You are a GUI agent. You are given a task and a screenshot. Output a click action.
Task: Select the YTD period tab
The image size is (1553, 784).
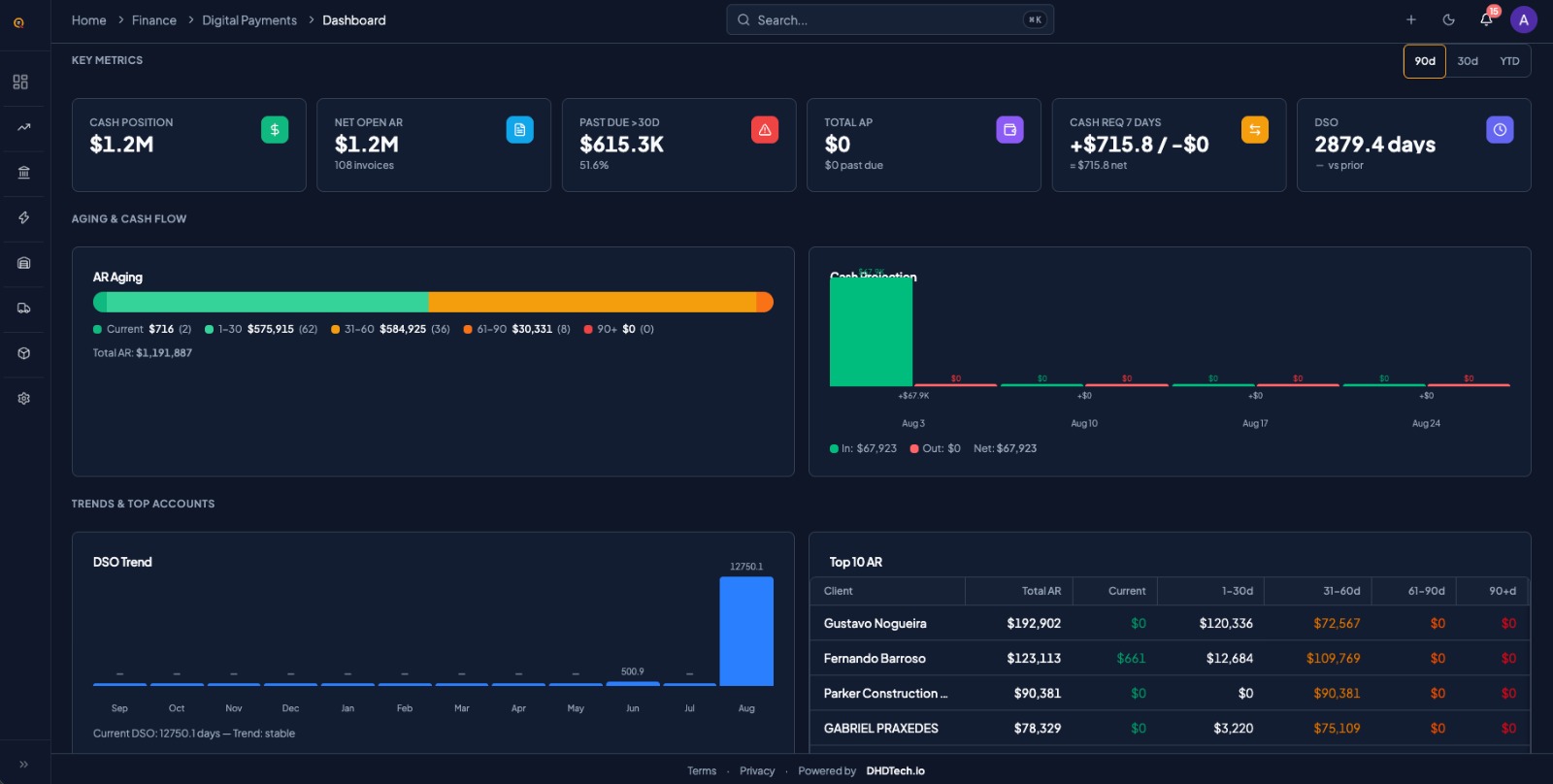(x=1509, y=61)
